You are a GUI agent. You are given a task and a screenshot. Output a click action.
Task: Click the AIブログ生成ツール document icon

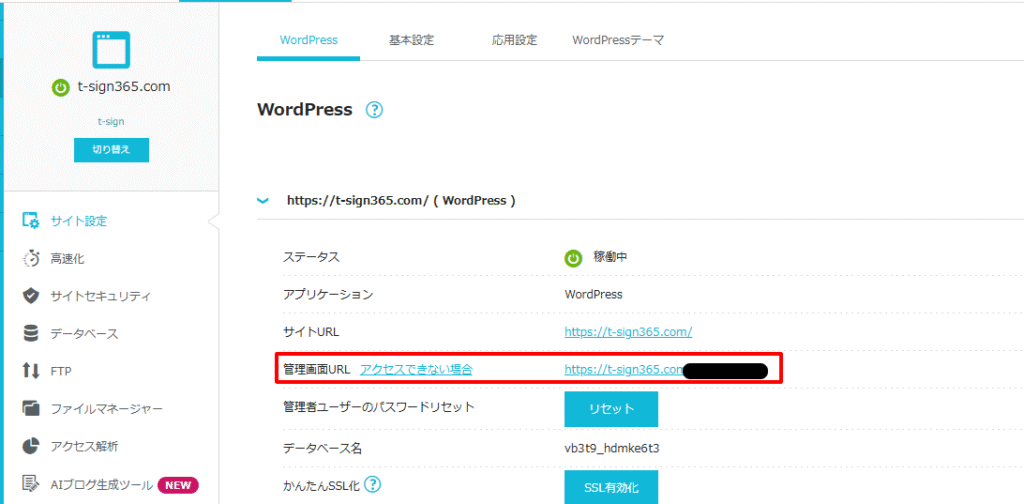(x=31, y=484)
